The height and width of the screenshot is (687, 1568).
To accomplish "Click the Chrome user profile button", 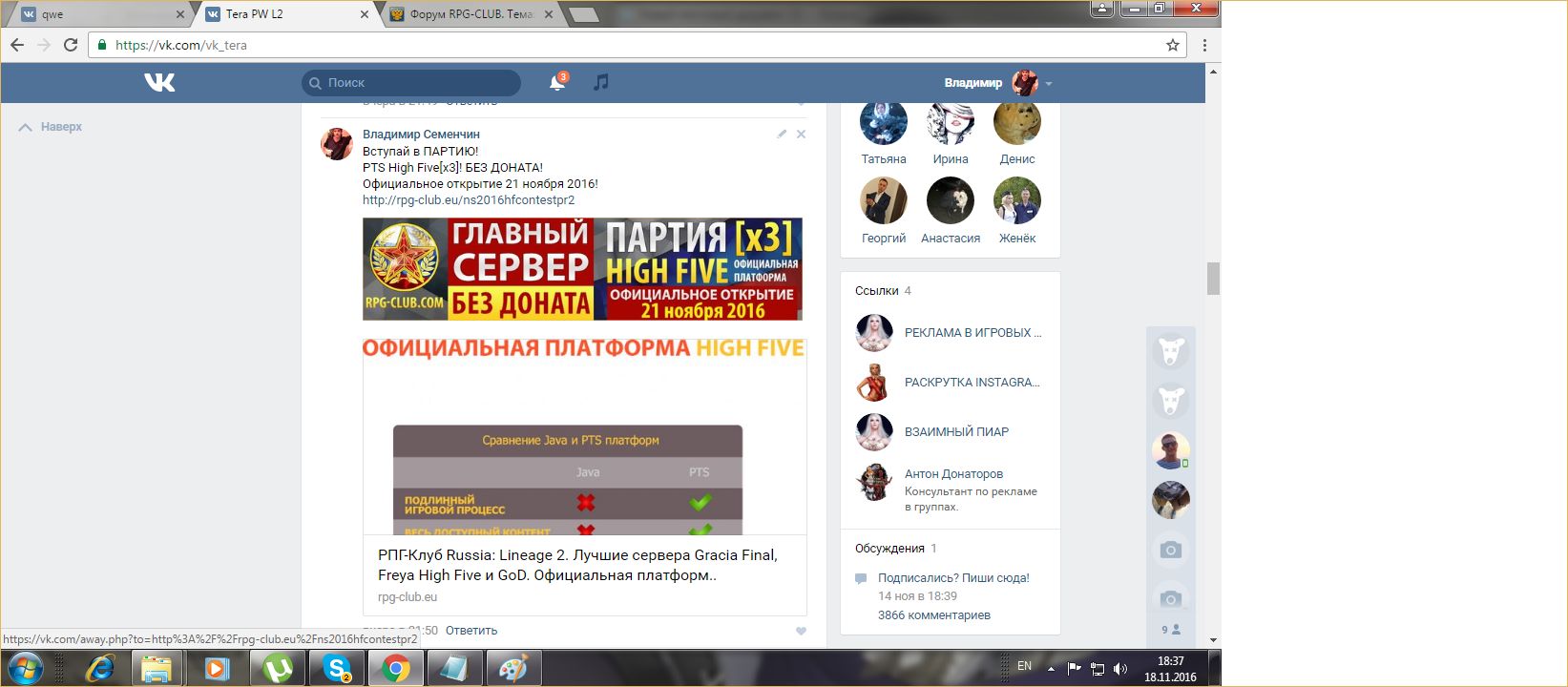I will (1102, 9).
